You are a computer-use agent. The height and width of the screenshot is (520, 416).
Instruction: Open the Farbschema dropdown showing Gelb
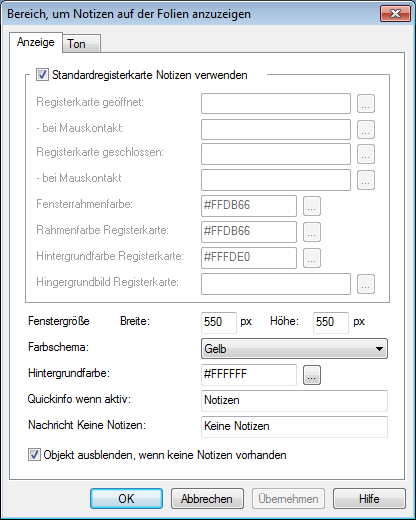294,349
